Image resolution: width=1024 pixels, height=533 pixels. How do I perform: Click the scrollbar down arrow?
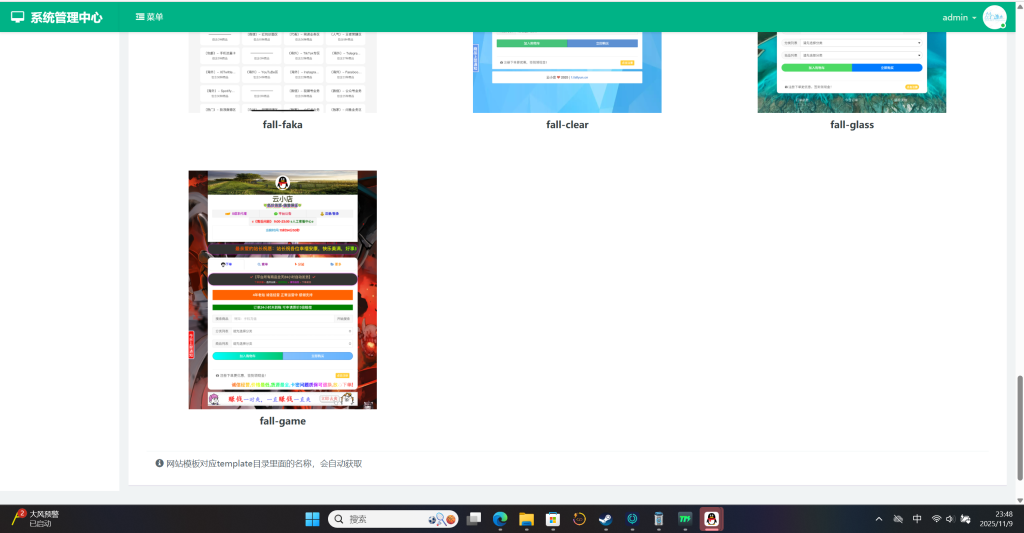pyautogui.click(x=1019, y=500)
